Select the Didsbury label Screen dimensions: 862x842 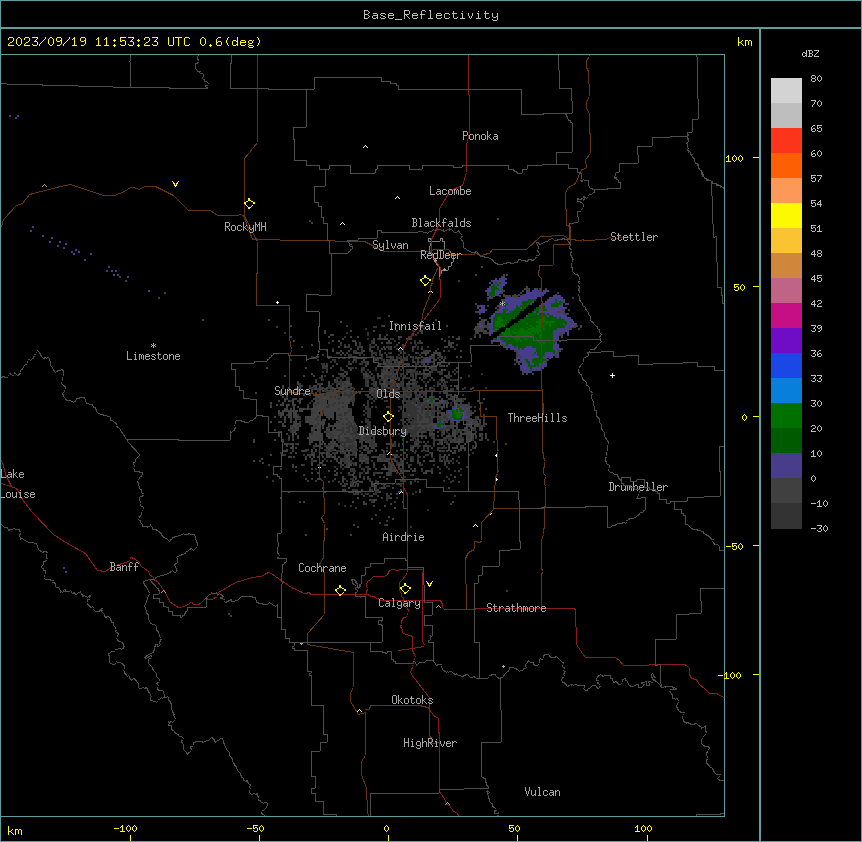383,431
